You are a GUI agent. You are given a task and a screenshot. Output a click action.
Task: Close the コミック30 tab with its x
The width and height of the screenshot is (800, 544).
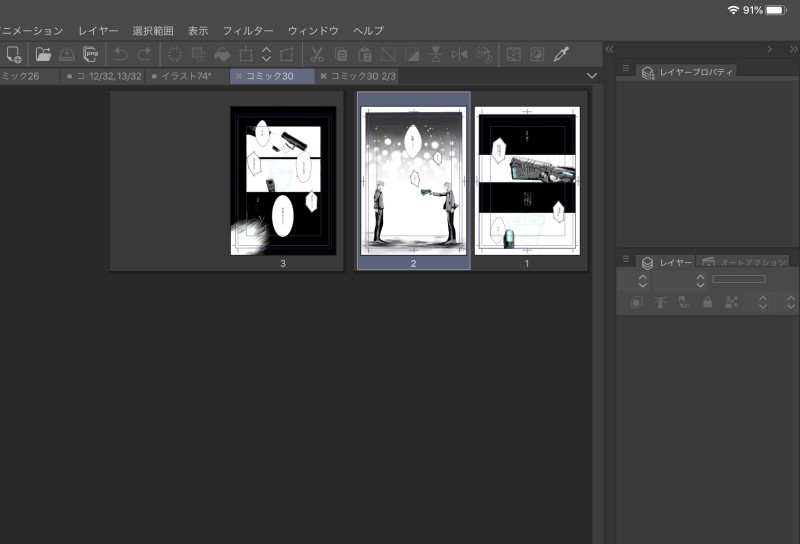tap(238, 76)
